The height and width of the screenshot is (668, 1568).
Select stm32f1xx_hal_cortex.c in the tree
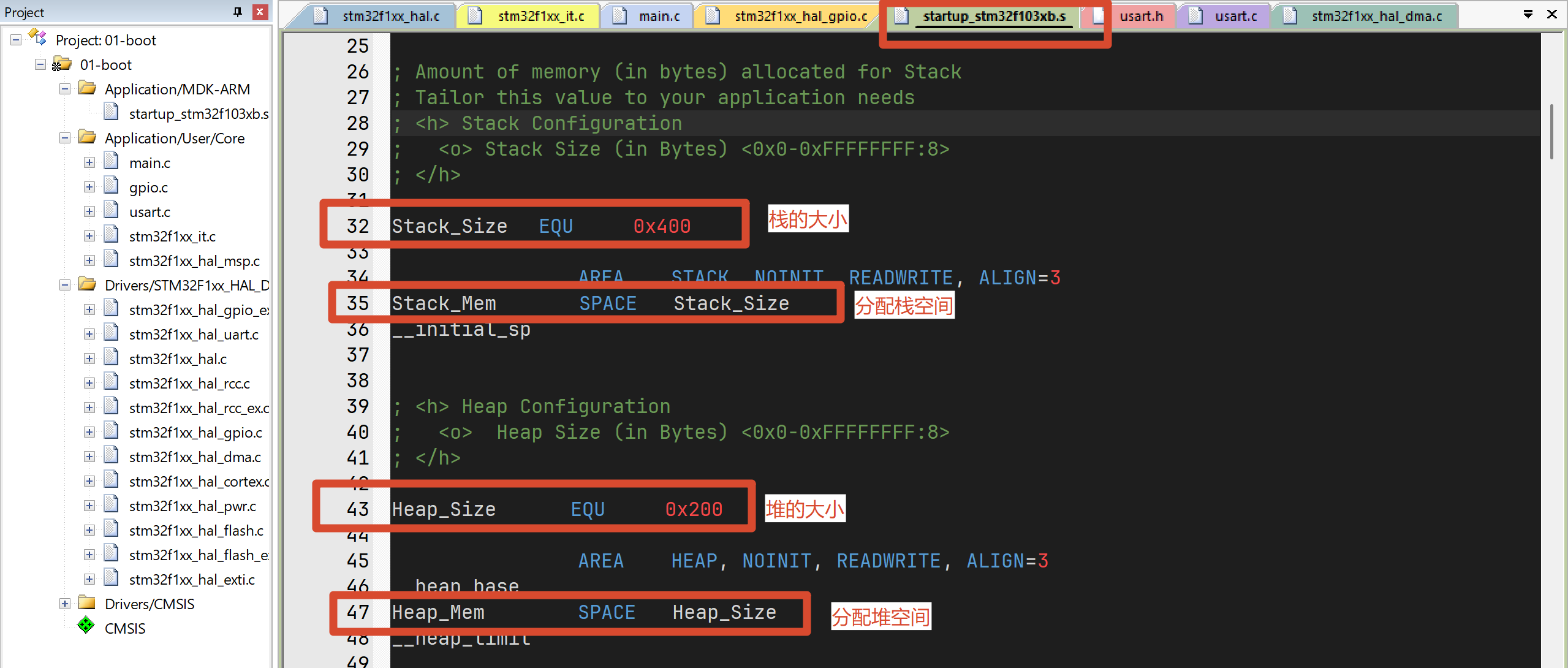coord(199,482)
